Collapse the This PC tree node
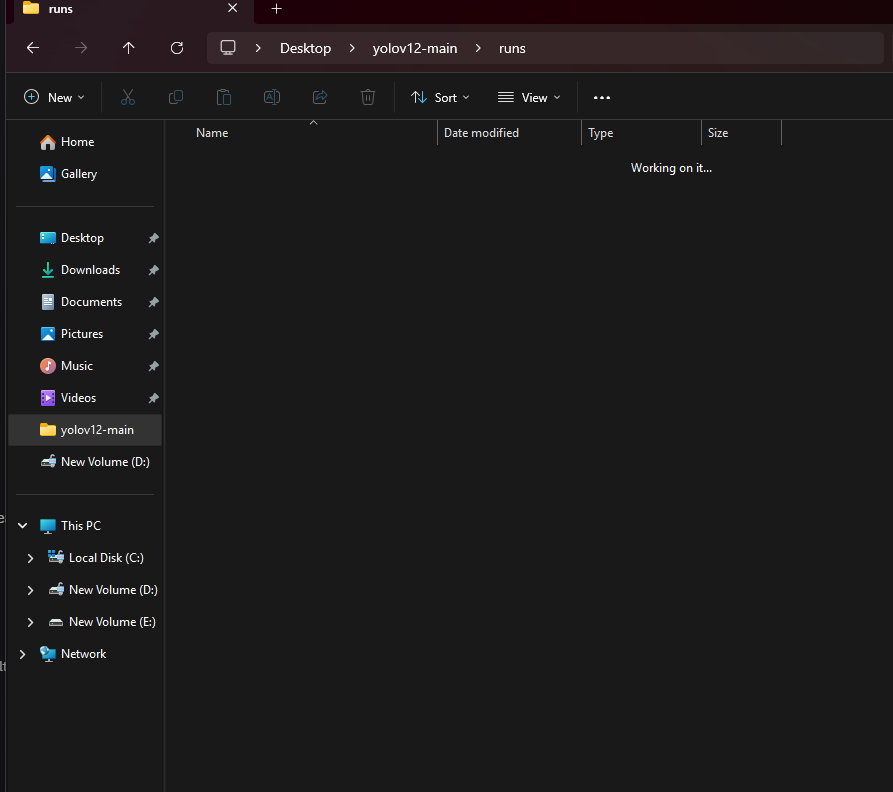This screenshot has width=893, height=792. (23, 525)
